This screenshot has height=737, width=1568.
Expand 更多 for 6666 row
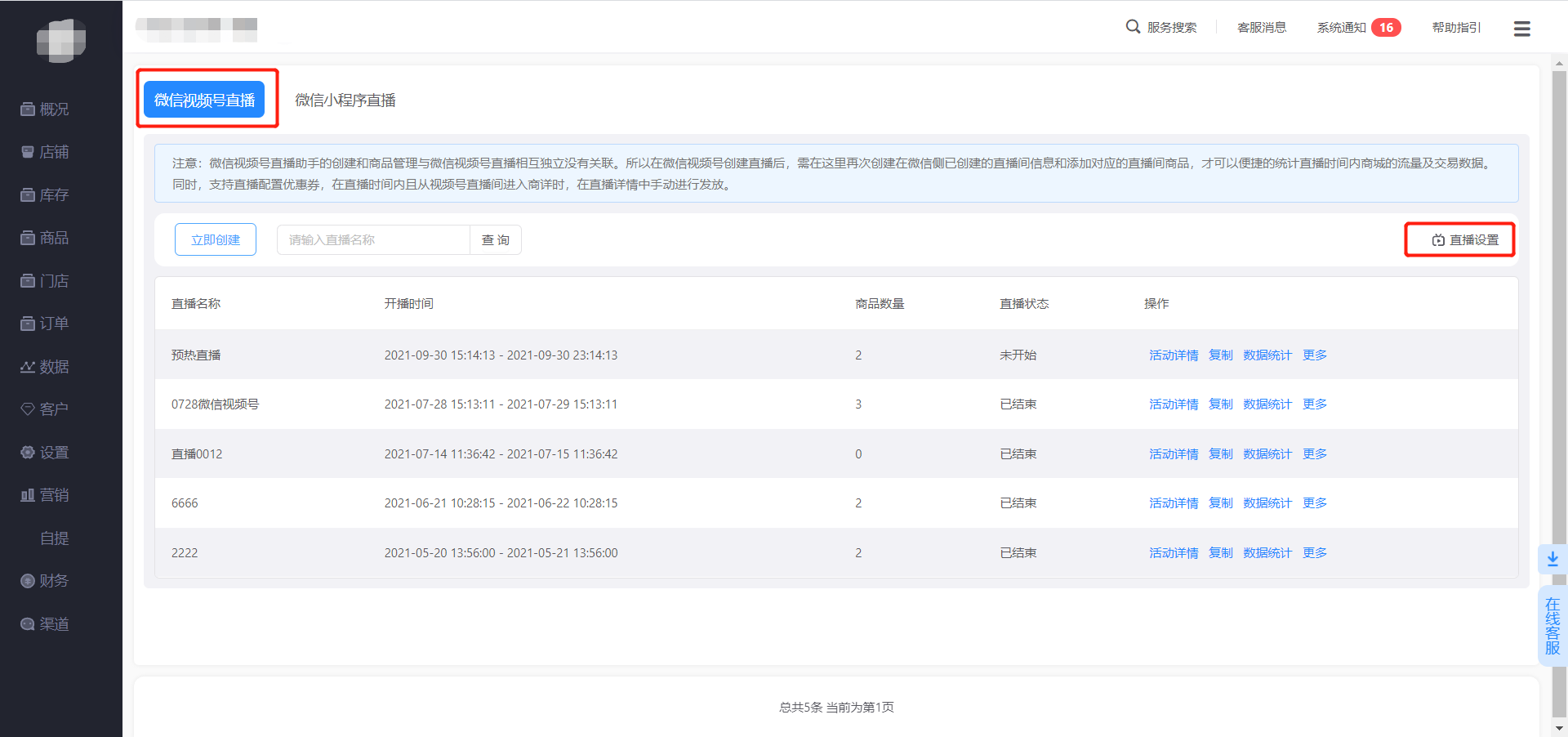point(1315,503)
